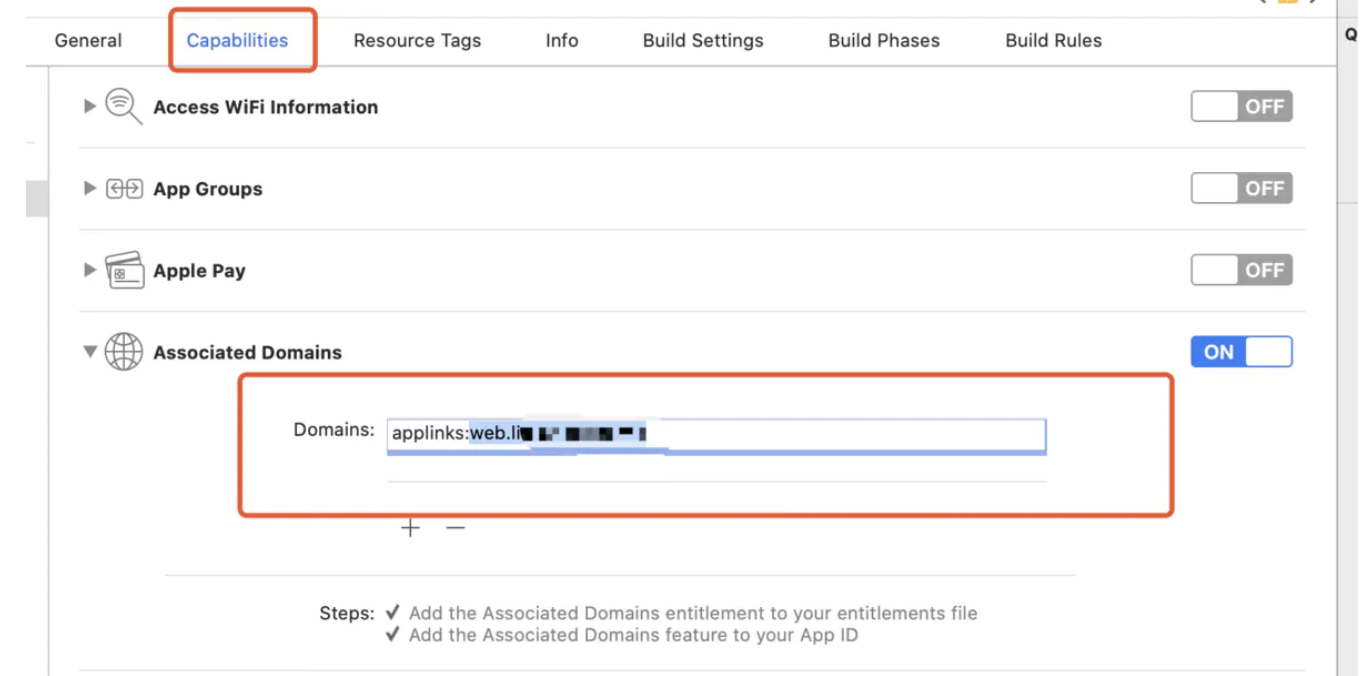Turn off Associated Domains switch

tap(1241, 352)
